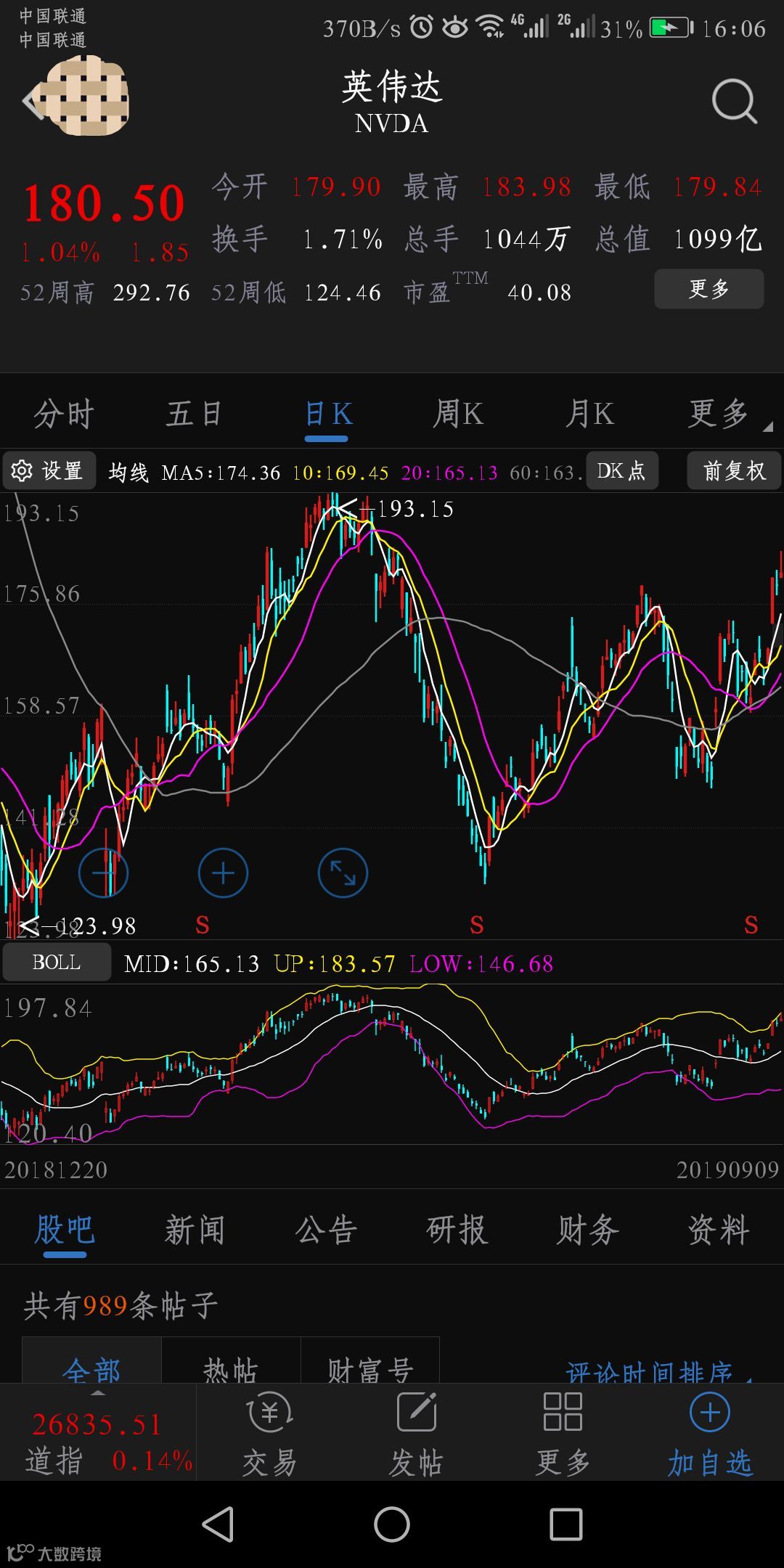
Task: Tap the 发帖 post label
Action: coord(417,1463)
